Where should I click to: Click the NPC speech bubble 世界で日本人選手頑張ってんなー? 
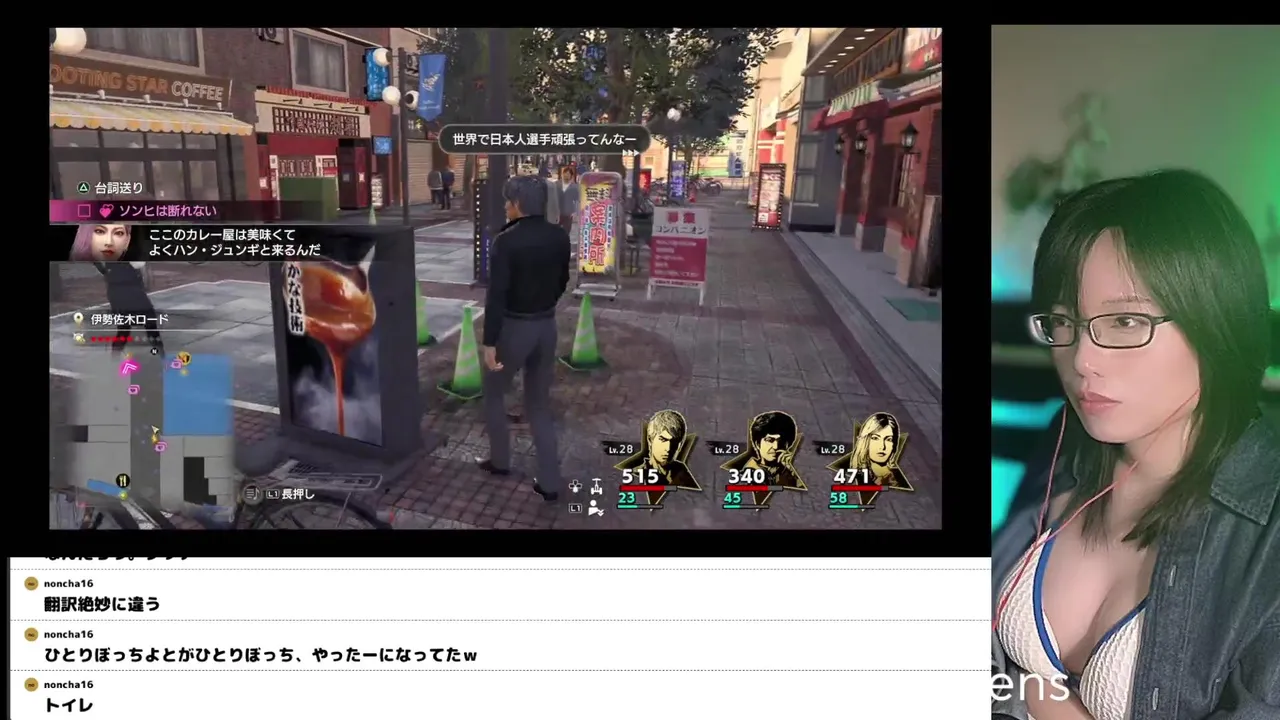tap(545, 139)
